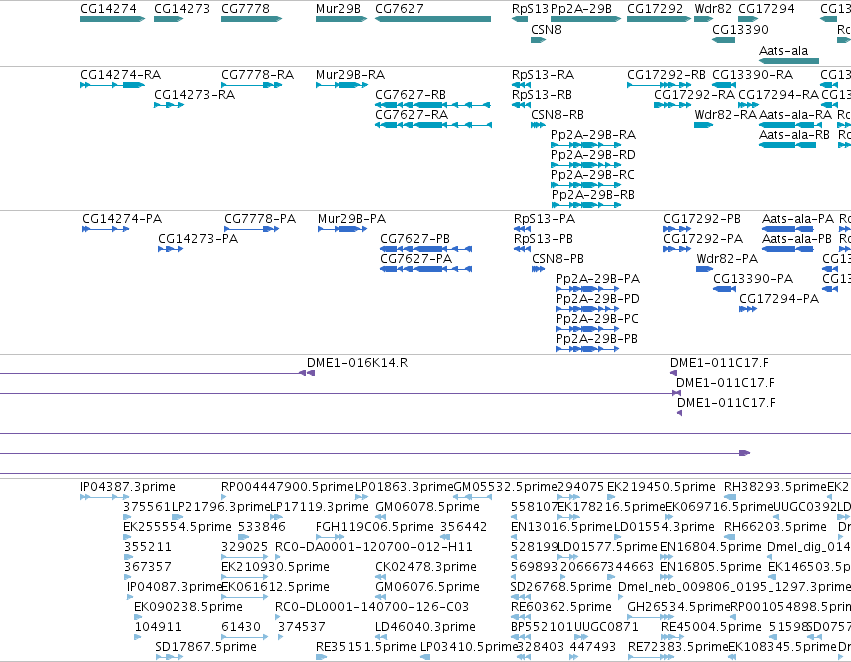The image size is (851, 662).
Task: Click the CG14273 gene arrow
Action: coord(169,19)
